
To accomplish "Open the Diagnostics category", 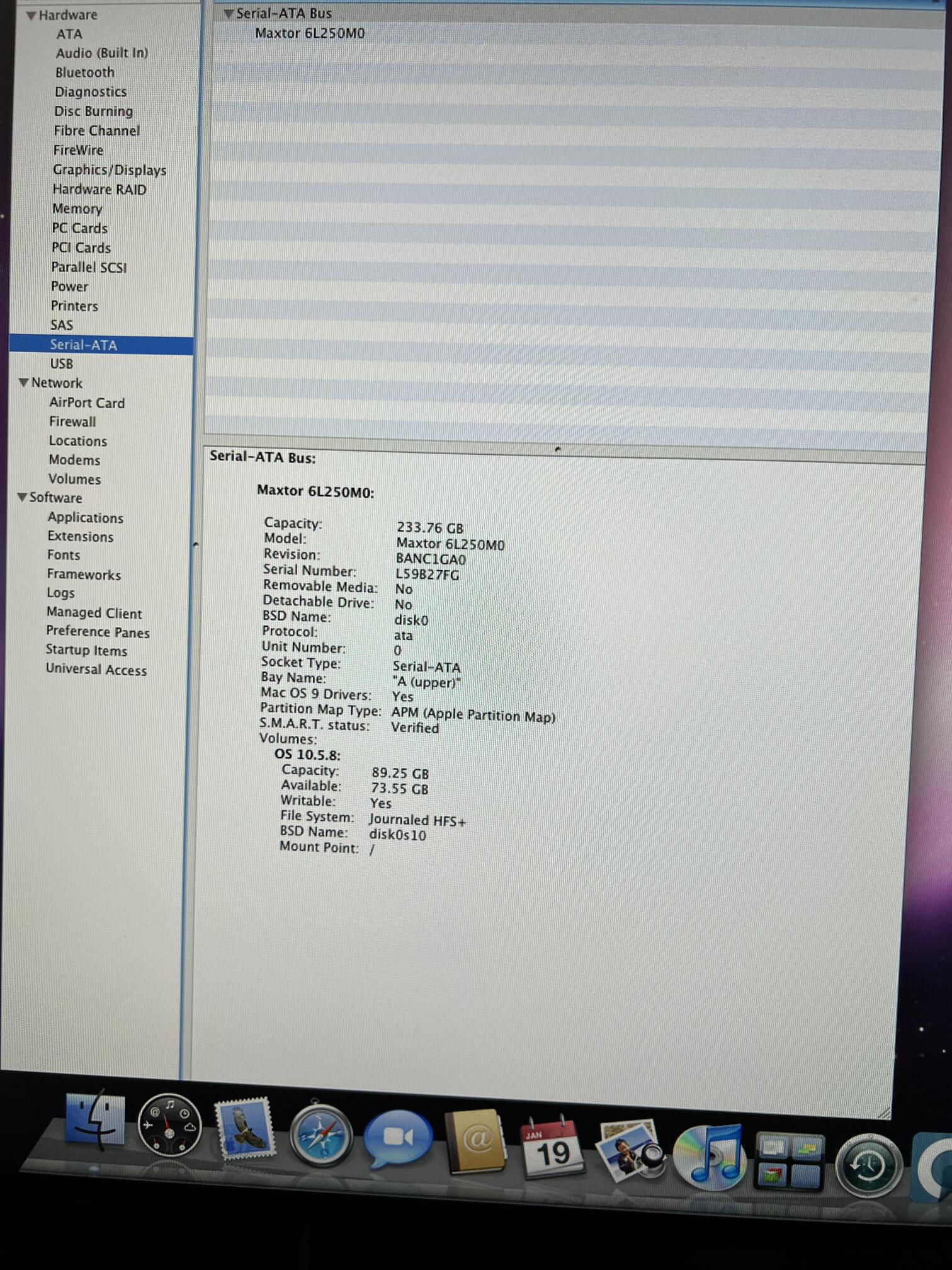I will tap(91, 92).
